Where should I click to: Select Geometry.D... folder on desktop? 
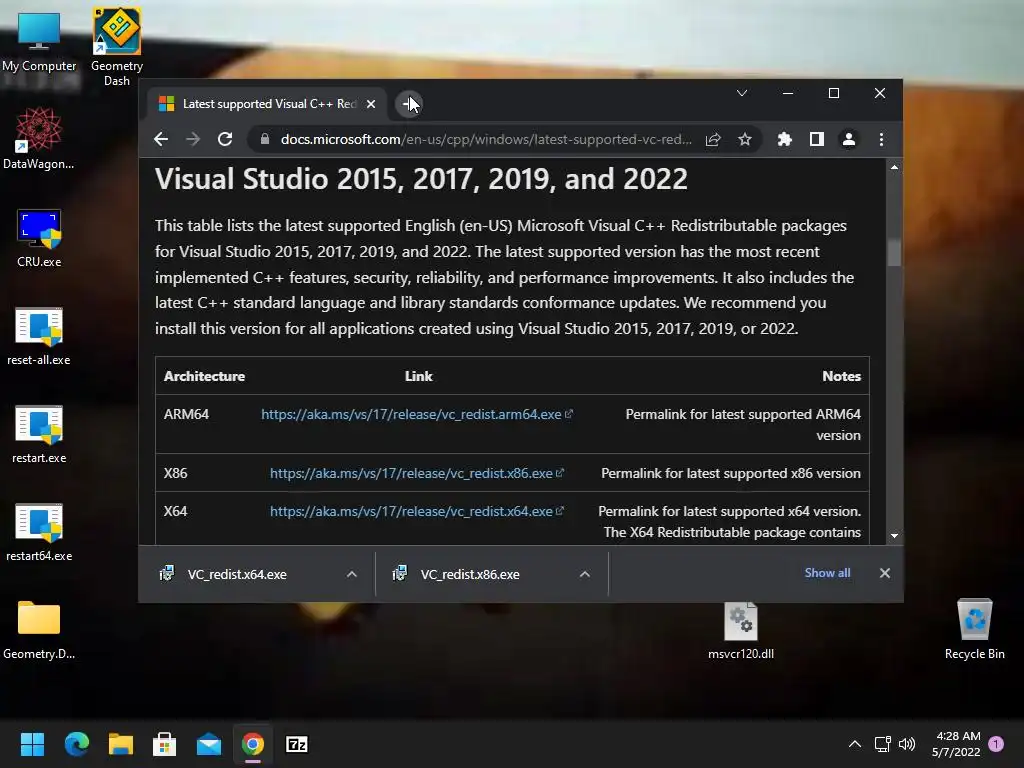coord(39,630)
